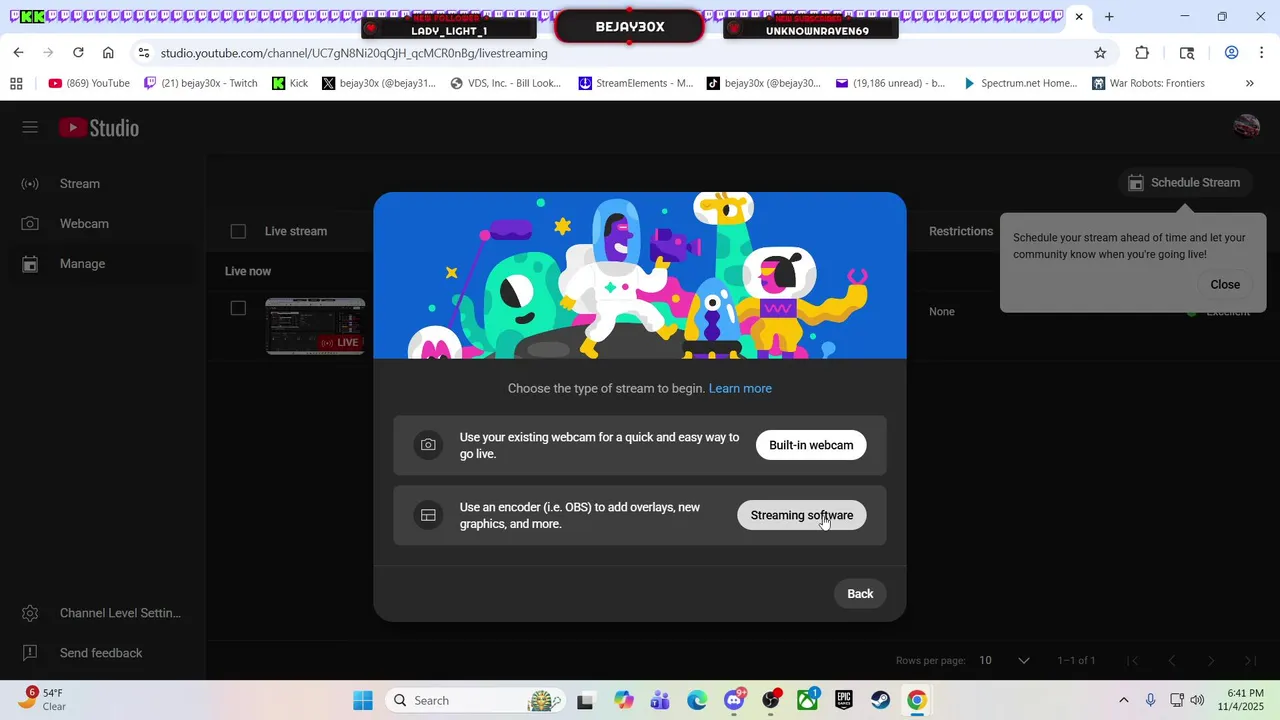Click the site information icon in address bar

tap(144, 53)
